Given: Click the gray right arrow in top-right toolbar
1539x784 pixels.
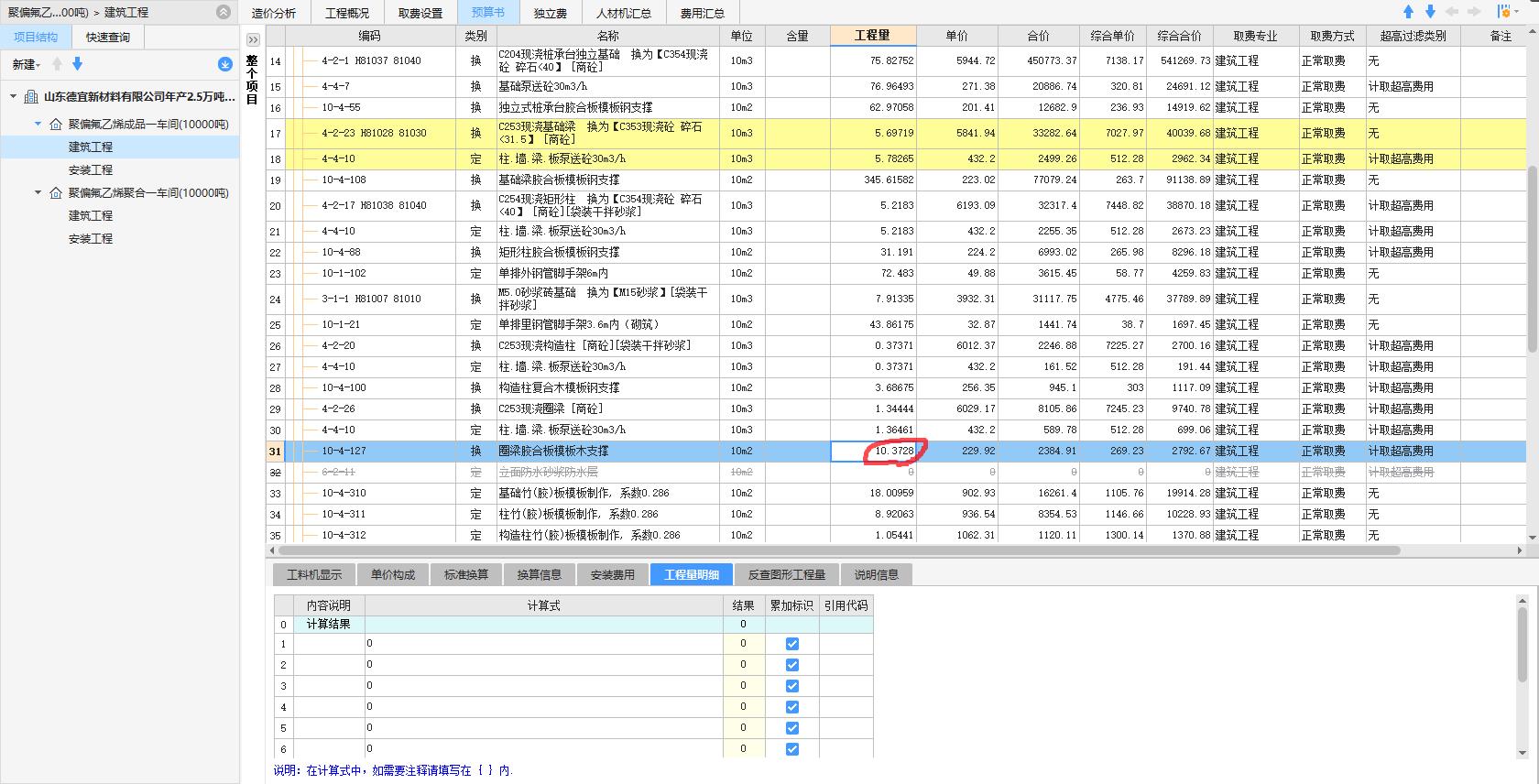Looking at the screenshot, I should tap(1474, 12).
